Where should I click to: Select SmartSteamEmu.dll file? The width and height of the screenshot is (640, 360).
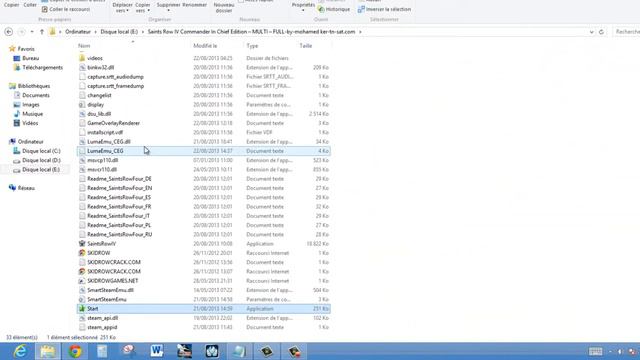pyautogui.click(x=110, y=290)
